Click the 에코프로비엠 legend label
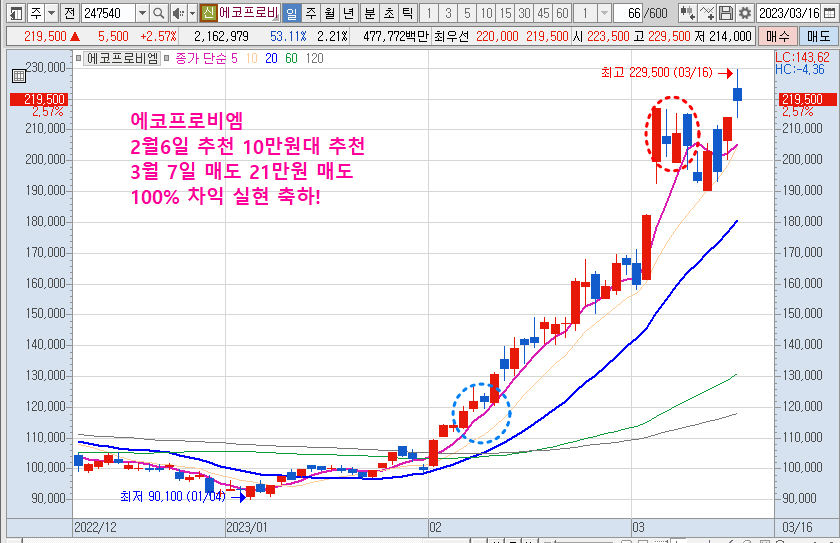Screen dimensions: 840x543 [x=123, y=58]
